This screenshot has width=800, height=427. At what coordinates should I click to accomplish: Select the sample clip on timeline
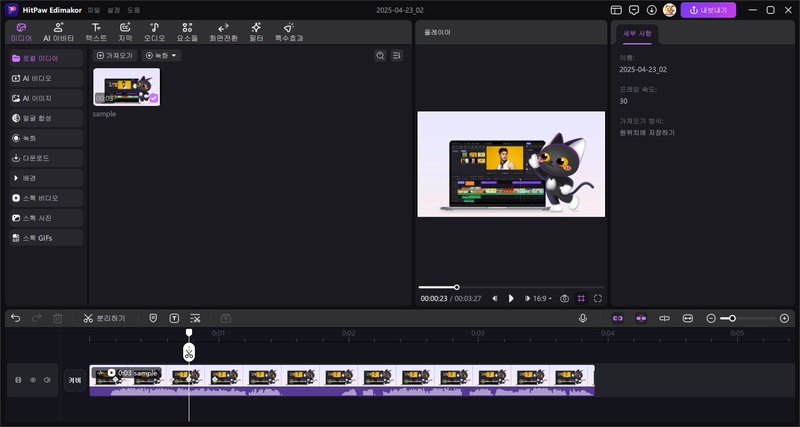pos(342,380)
